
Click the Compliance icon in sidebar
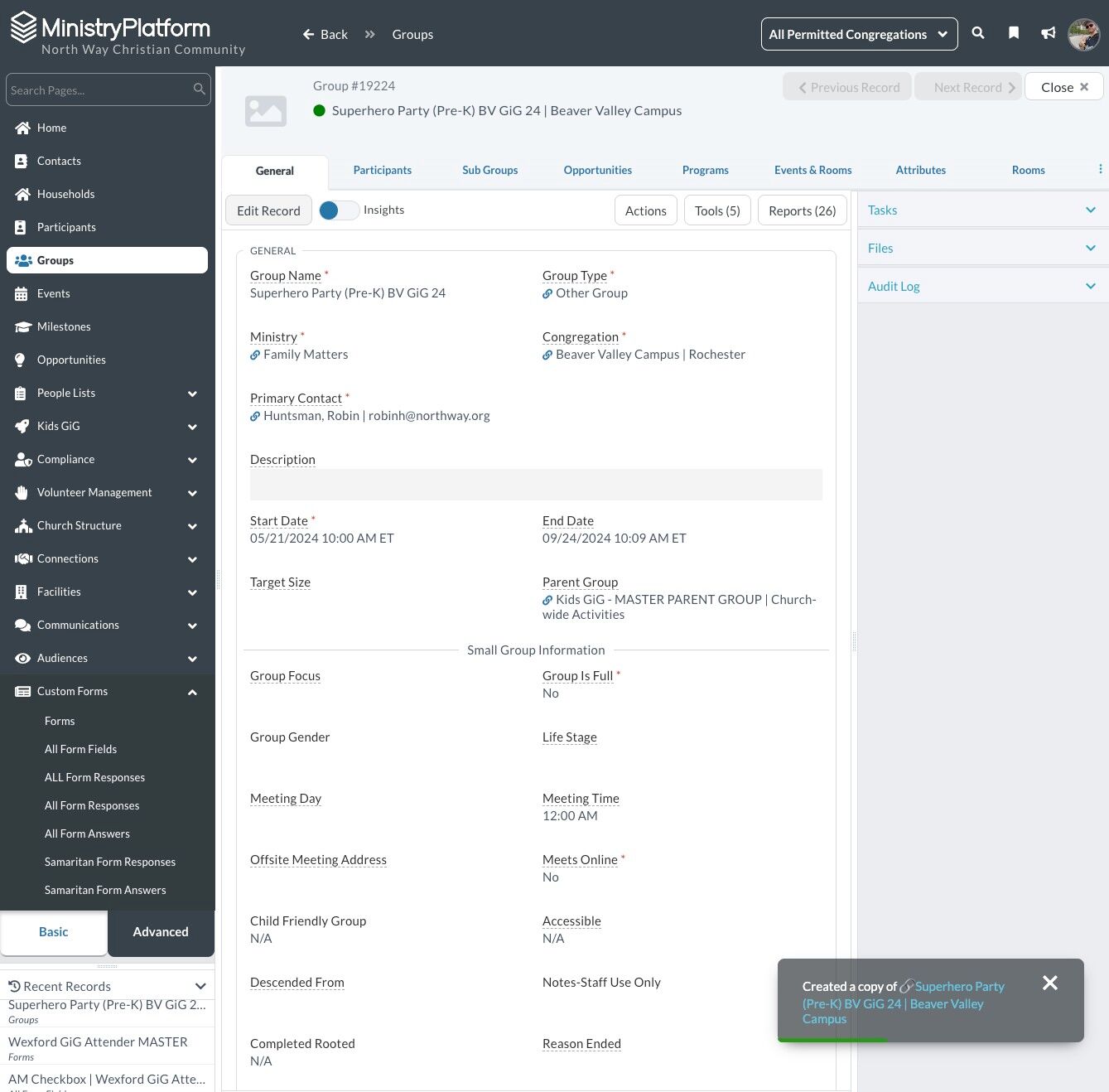23,459
